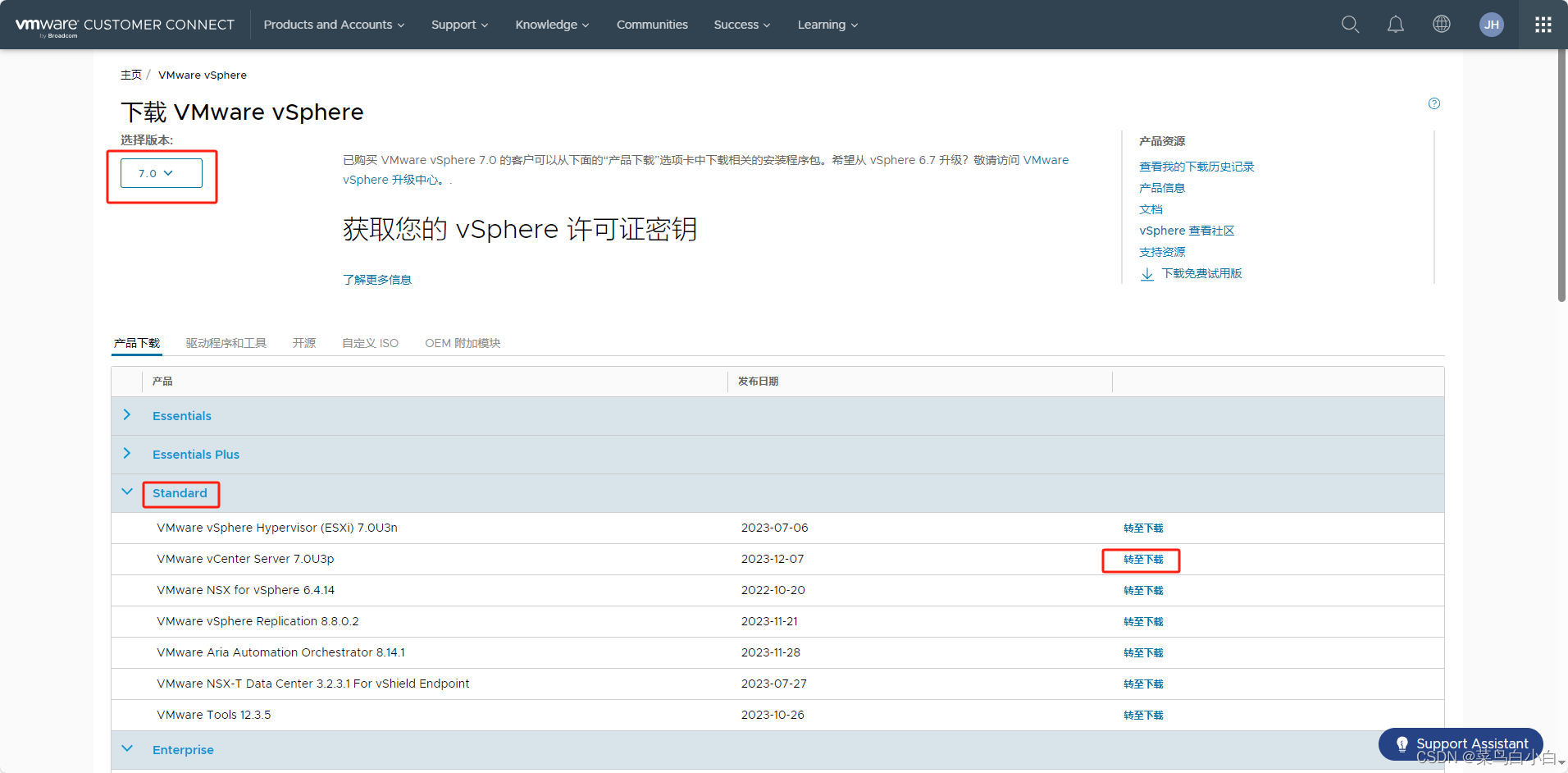
Task: Select the 获取您的 vSphere 许可证密钥 heading
Action: 520,229
